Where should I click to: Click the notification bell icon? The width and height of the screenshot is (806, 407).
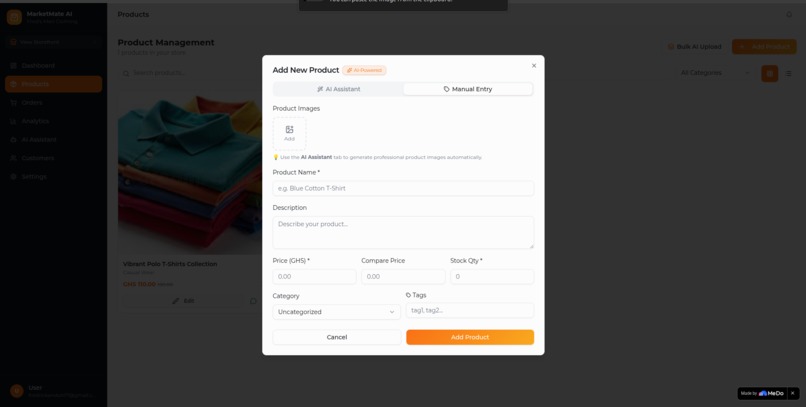click(789, 14)
